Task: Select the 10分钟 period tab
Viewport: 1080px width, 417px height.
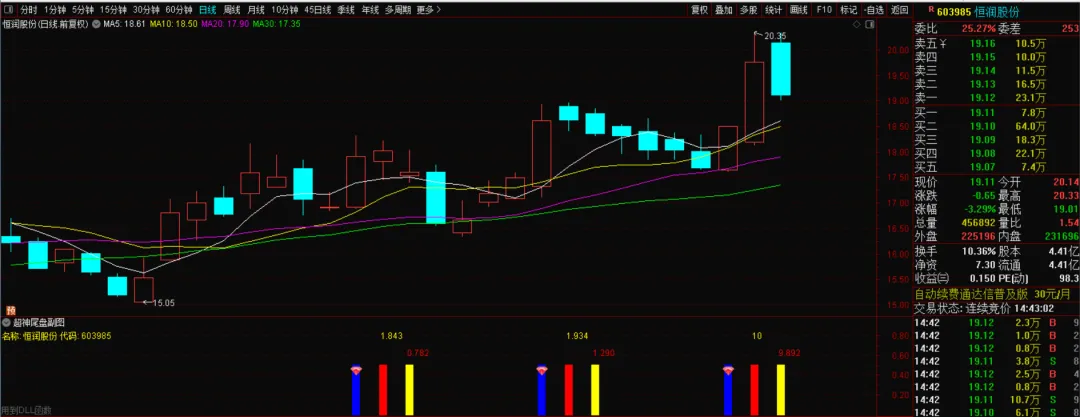Action: point(284,10)
